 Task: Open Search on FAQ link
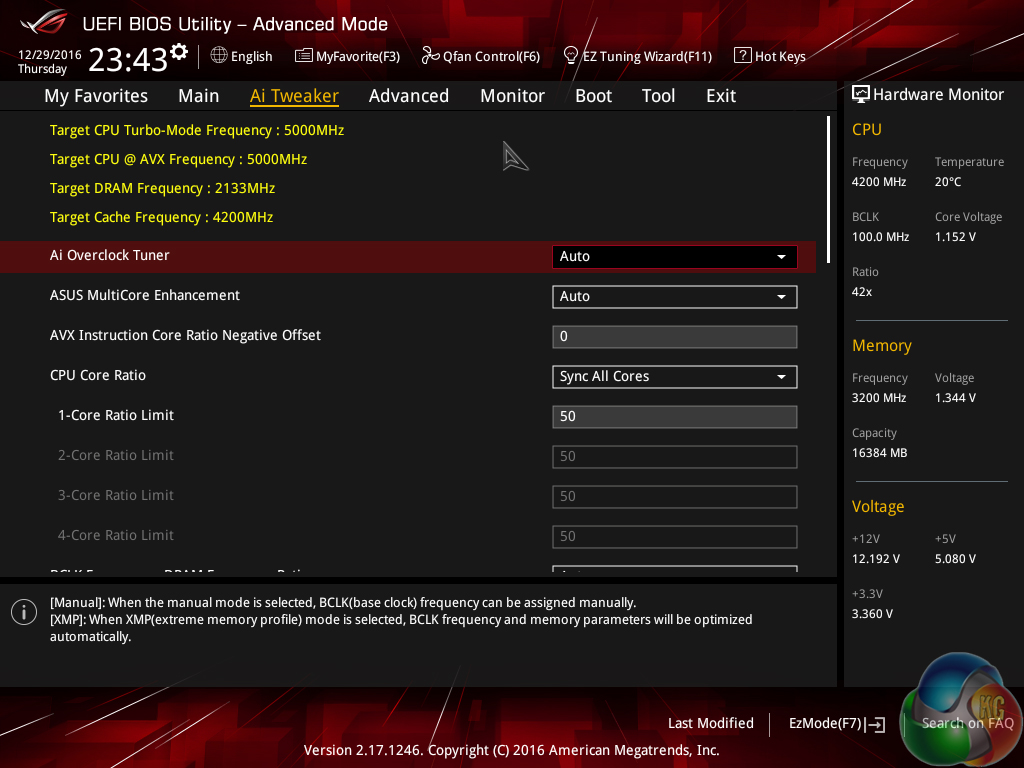[x=967, y=723]
